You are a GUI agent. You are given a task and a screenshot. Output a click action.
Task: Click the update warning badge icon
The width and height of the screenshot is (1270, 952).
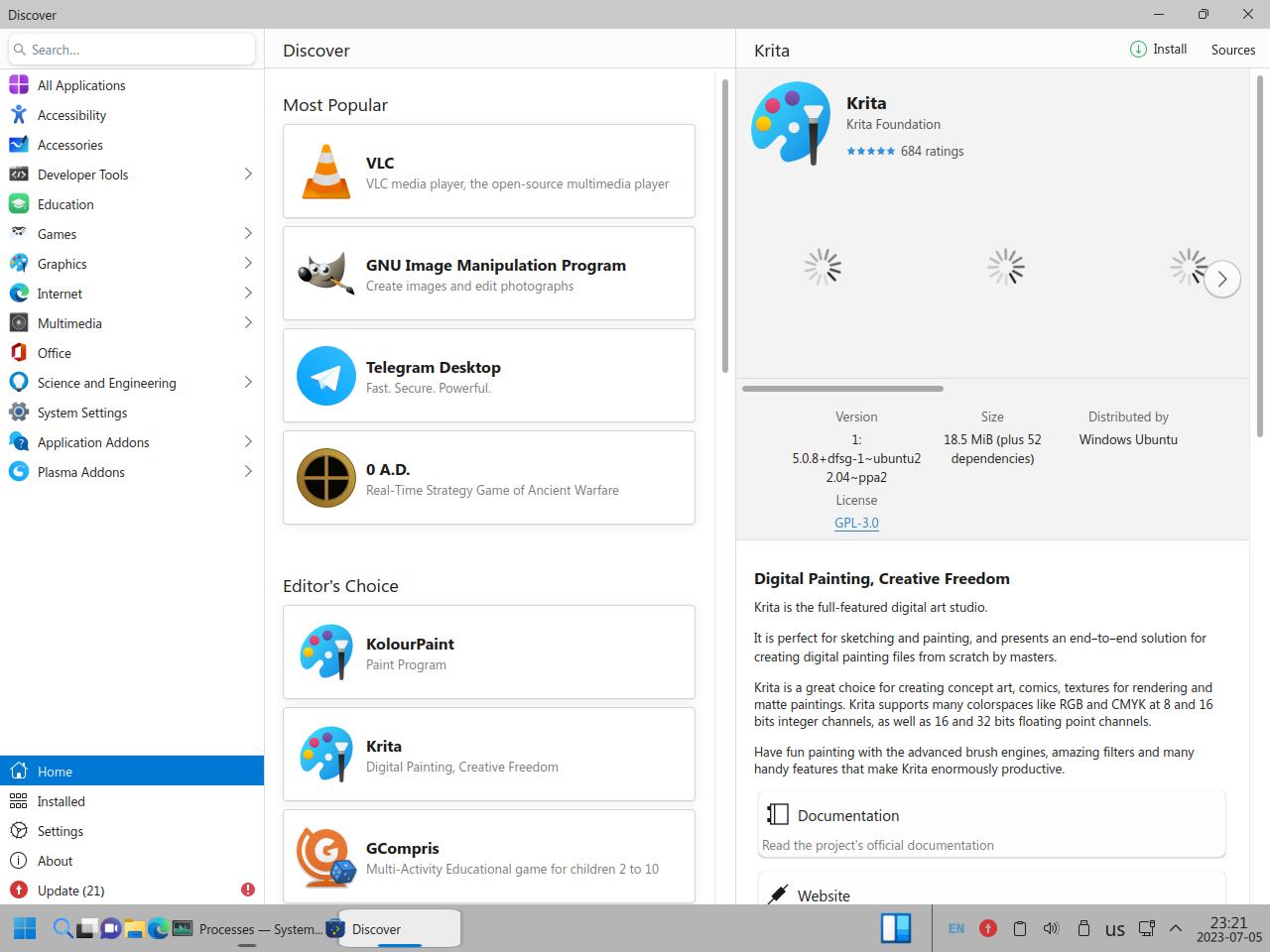click(248, 890)
